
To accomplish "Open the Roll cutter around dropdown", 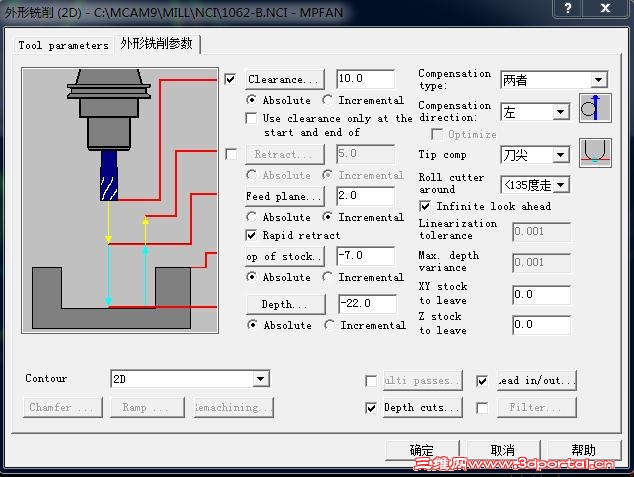I will coord(560,185).
